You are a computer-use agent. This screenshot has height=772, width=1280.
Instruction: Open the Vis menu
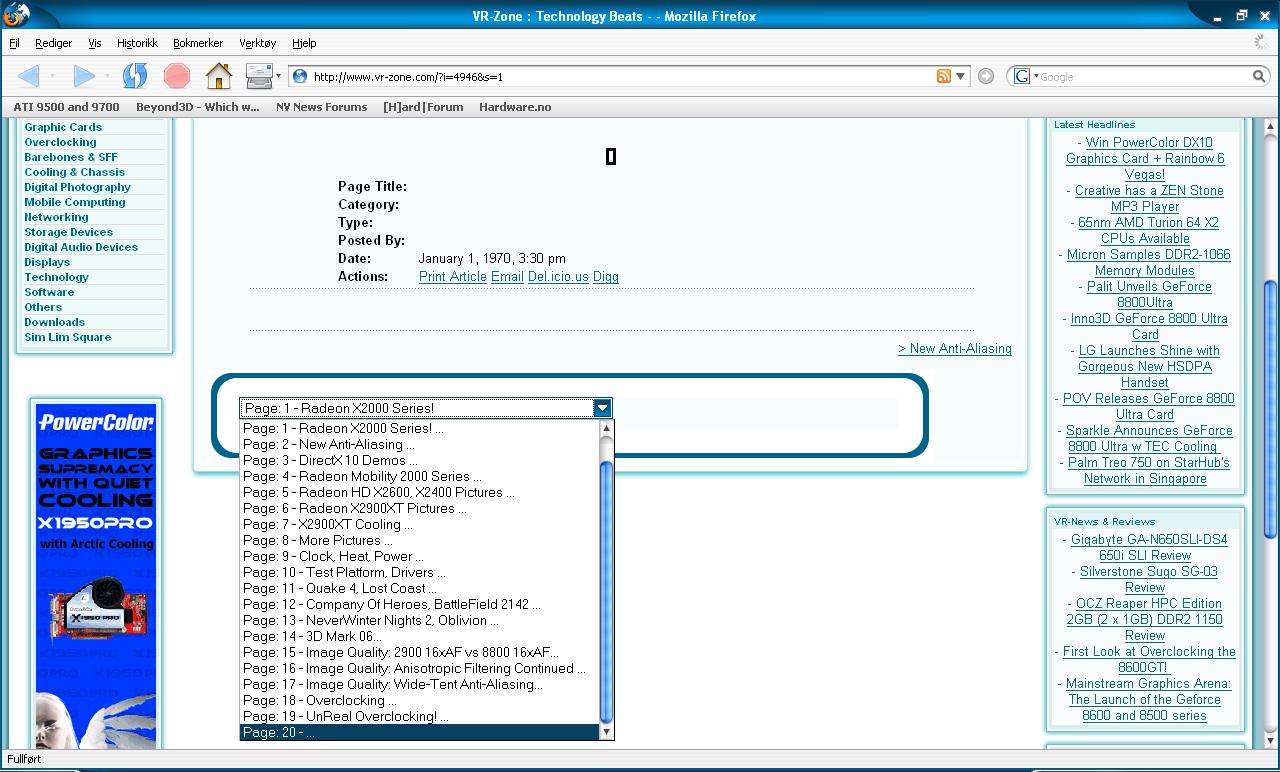pyautogui.click(x=95, y=43)
